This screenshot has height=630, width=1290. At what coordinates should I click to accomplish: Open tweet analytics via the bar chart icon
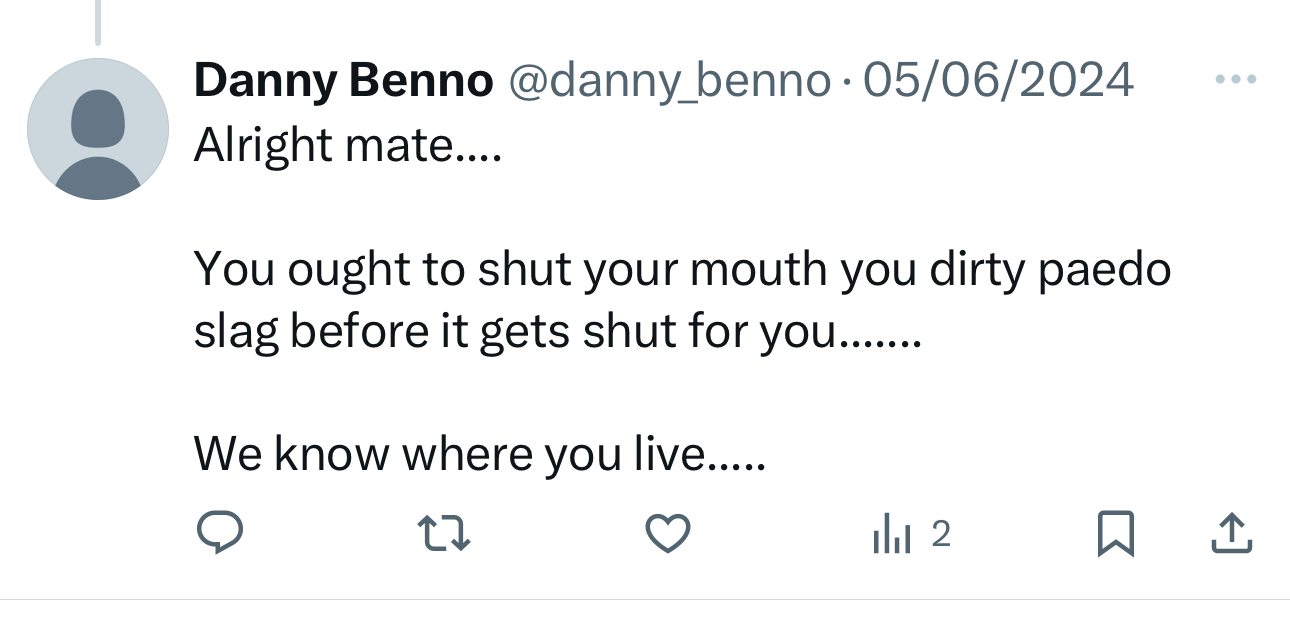(x=891, y=536)
